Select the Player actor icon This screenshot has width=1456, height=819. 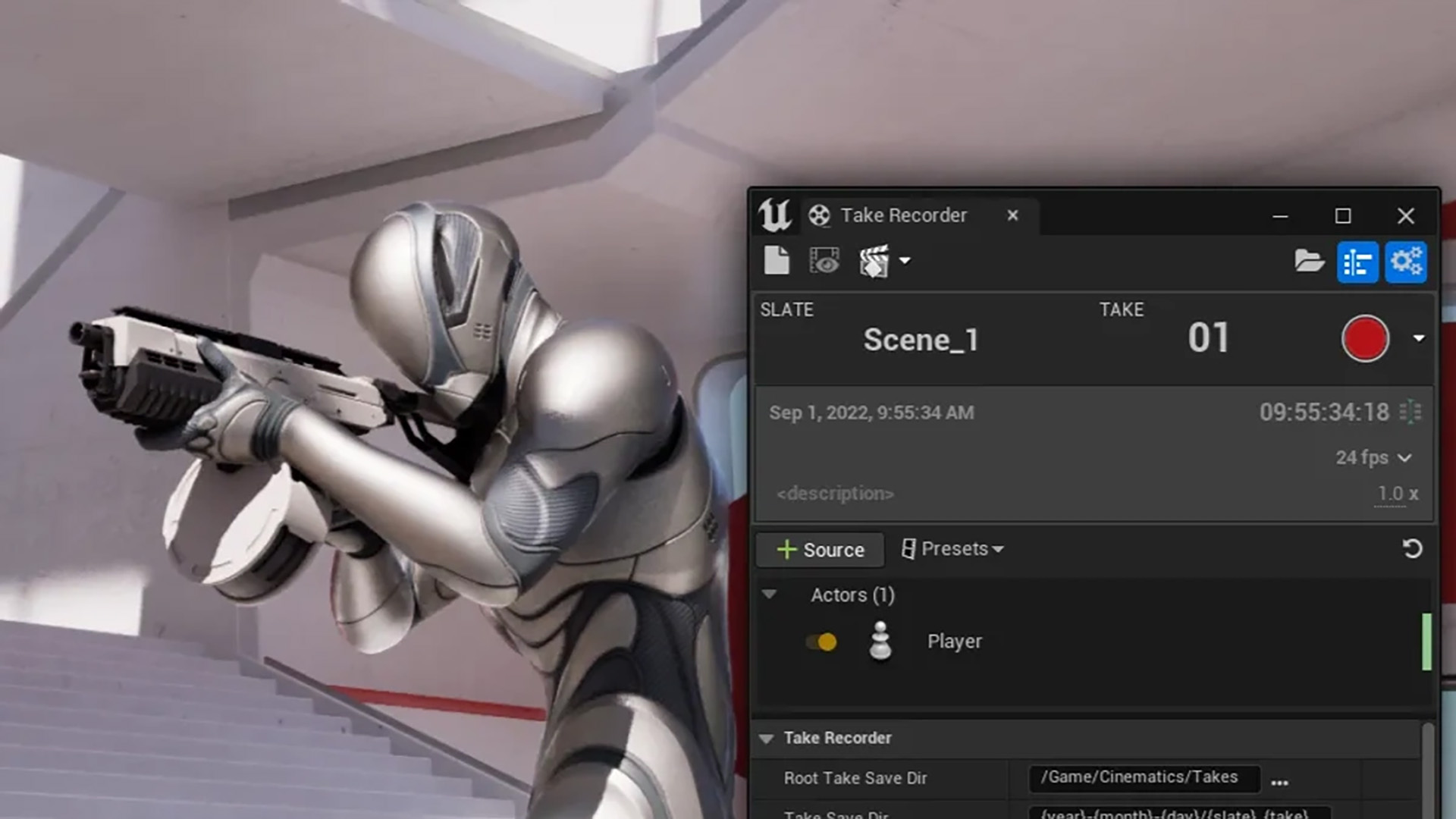click(880, 642)
